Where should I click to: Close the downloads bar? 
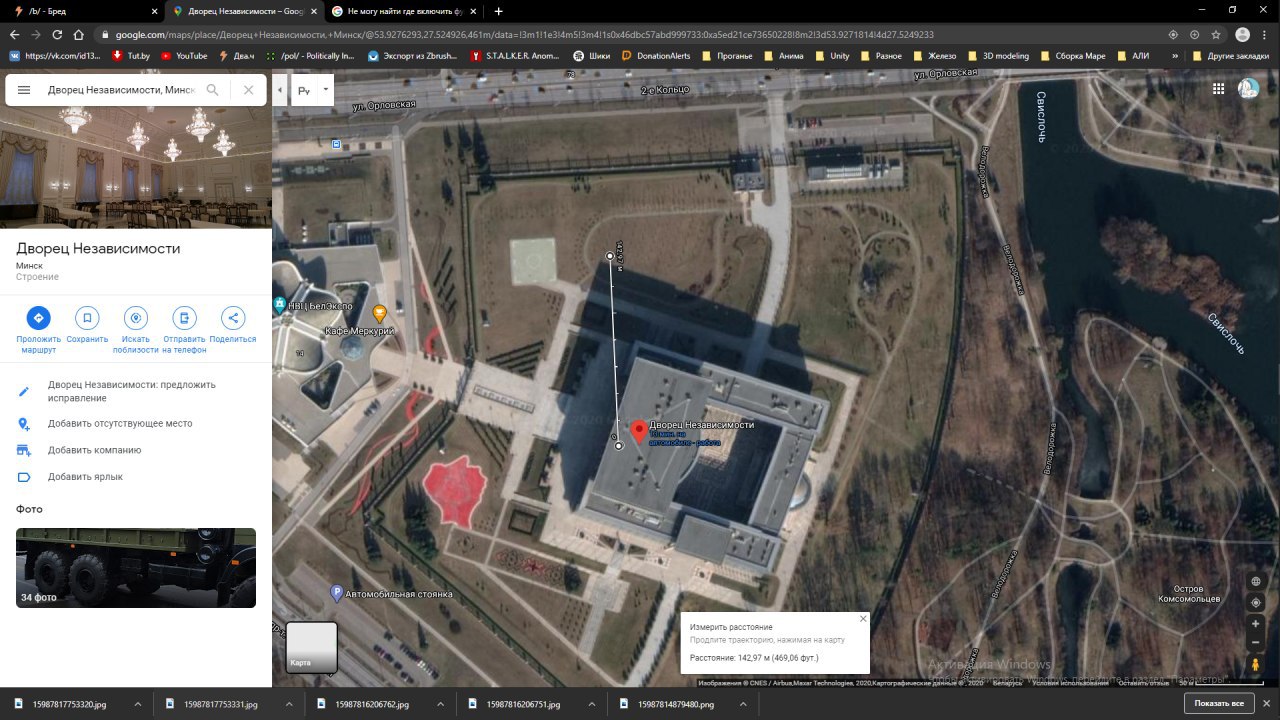[x=1266, y=704]
